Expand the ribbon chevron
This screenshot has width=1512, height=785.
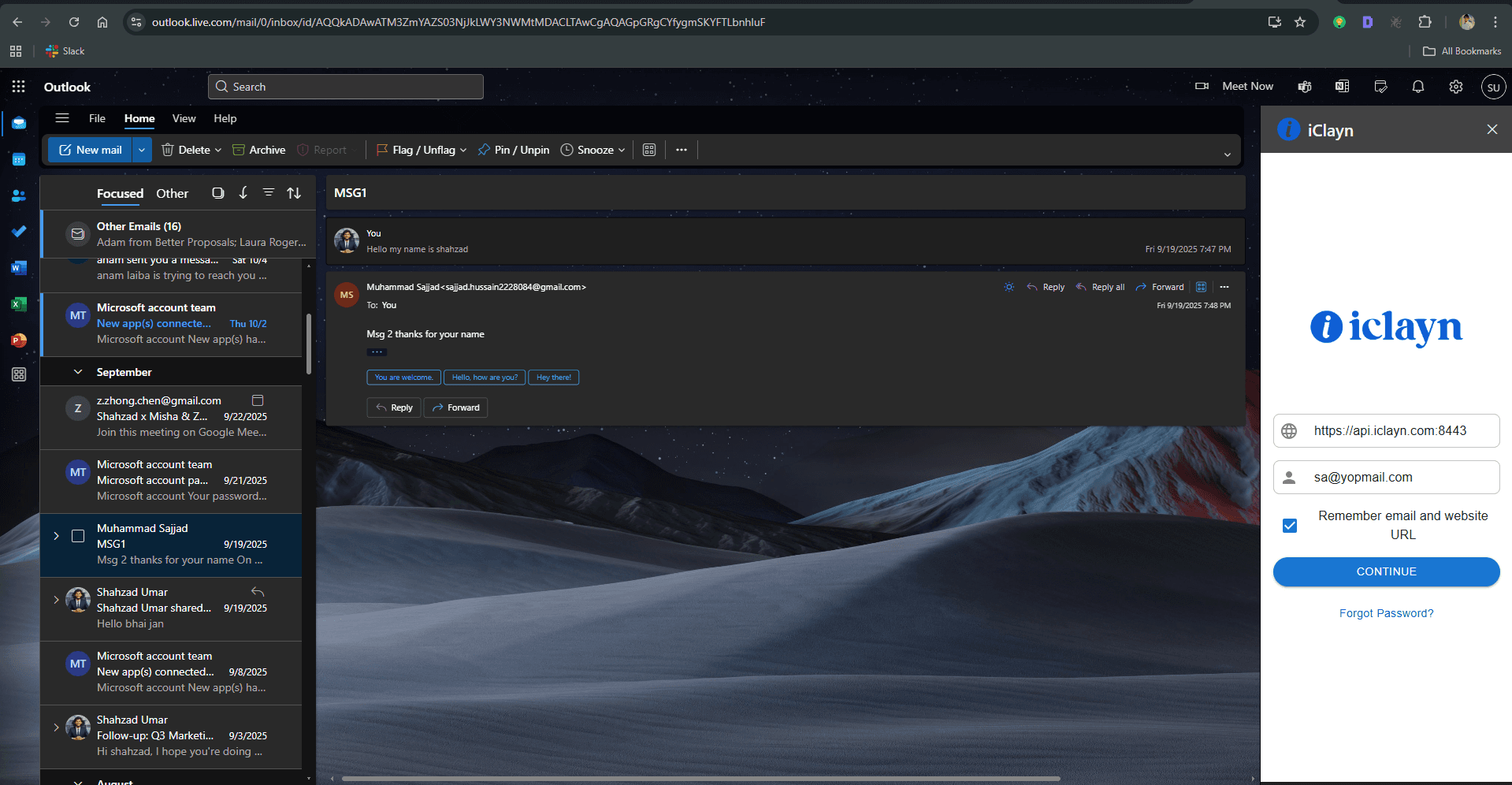pos(1228,154)
